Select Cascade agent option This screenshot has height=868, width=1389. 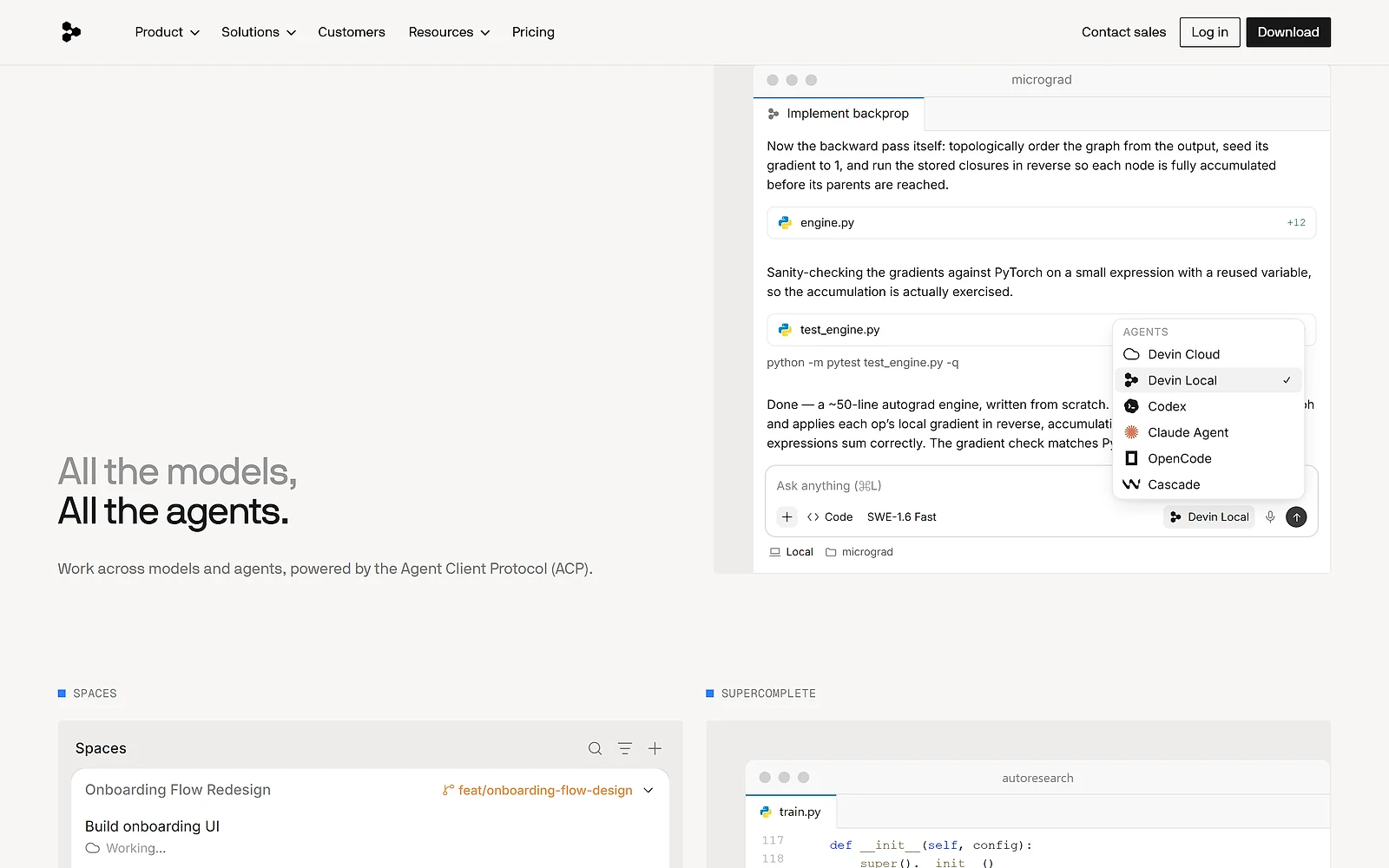(x=1208, y=484)
